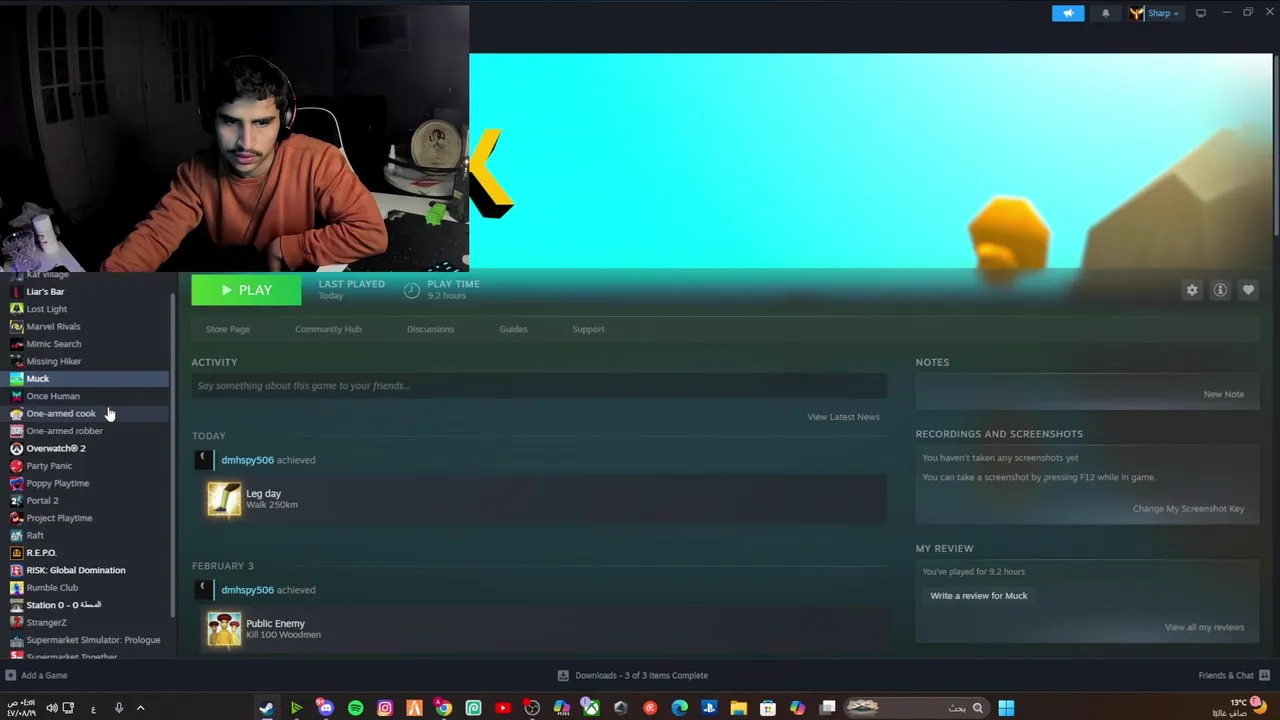Click the Project Playtime game icon

(16, 518)
